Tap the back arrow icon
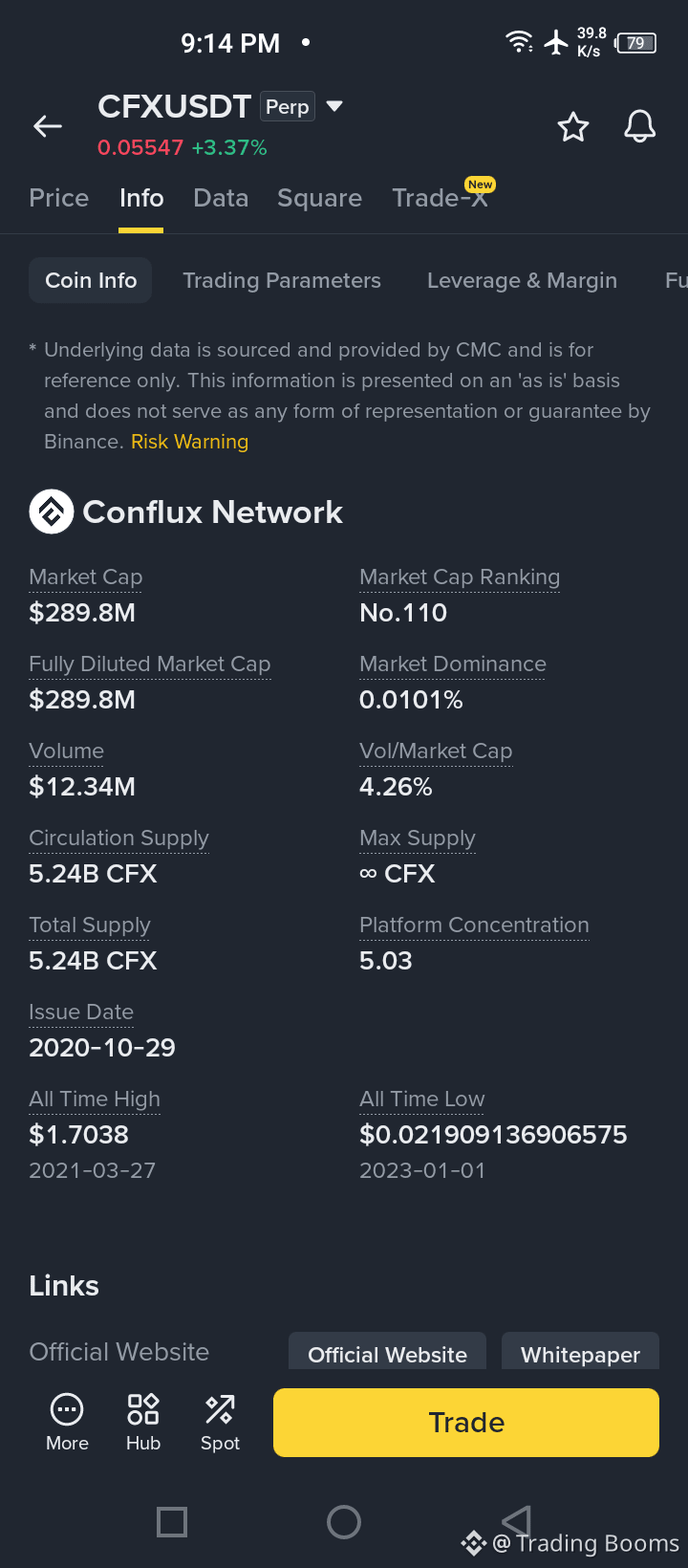688x1568 pixels. (x=48, y=126)
